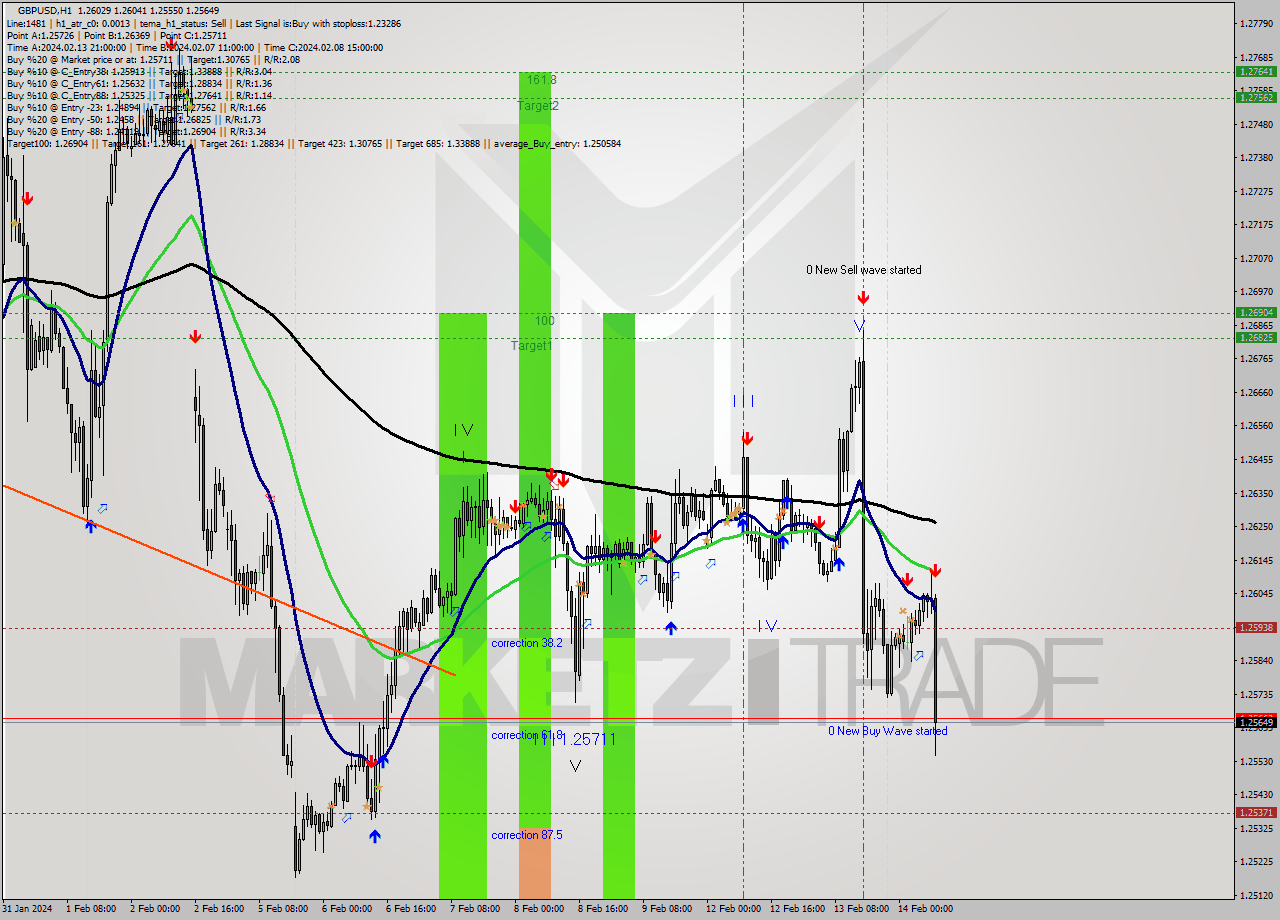
Task: Click the rightmost red sell arrow near the last candle
Action: (x=935, y=571)
